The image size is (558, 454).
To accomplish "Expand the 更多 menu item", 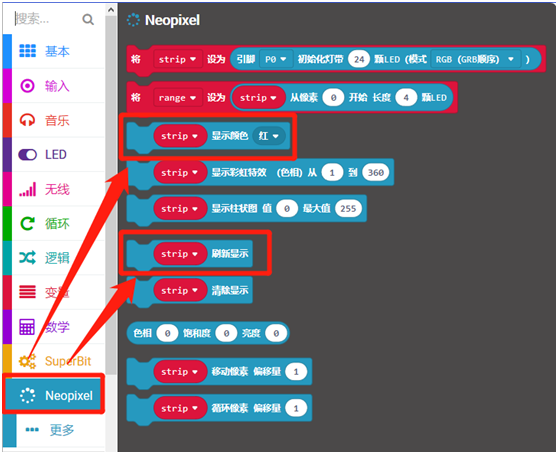I will [x=54, y=430].
